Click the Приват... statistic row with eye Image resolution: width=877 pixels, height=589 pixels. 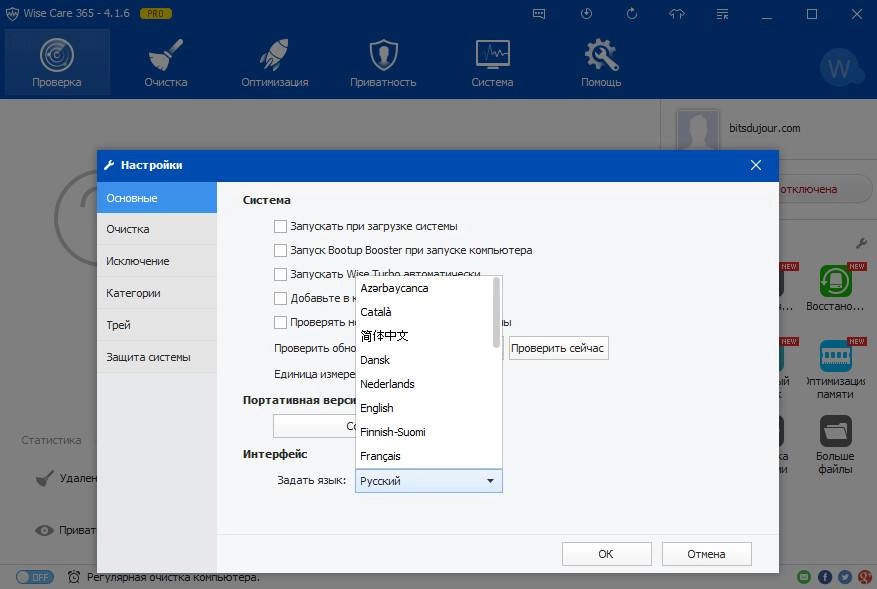pyautogui.click(x=65, y=530)
